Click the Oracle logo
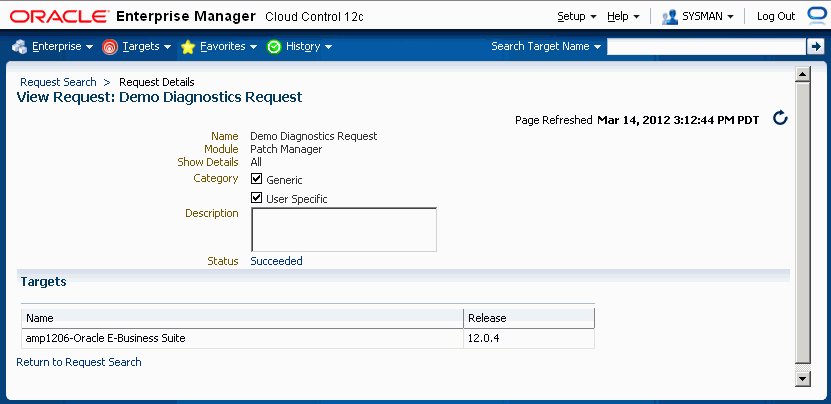This screenshot has width=831, height=404. point(58,16)
